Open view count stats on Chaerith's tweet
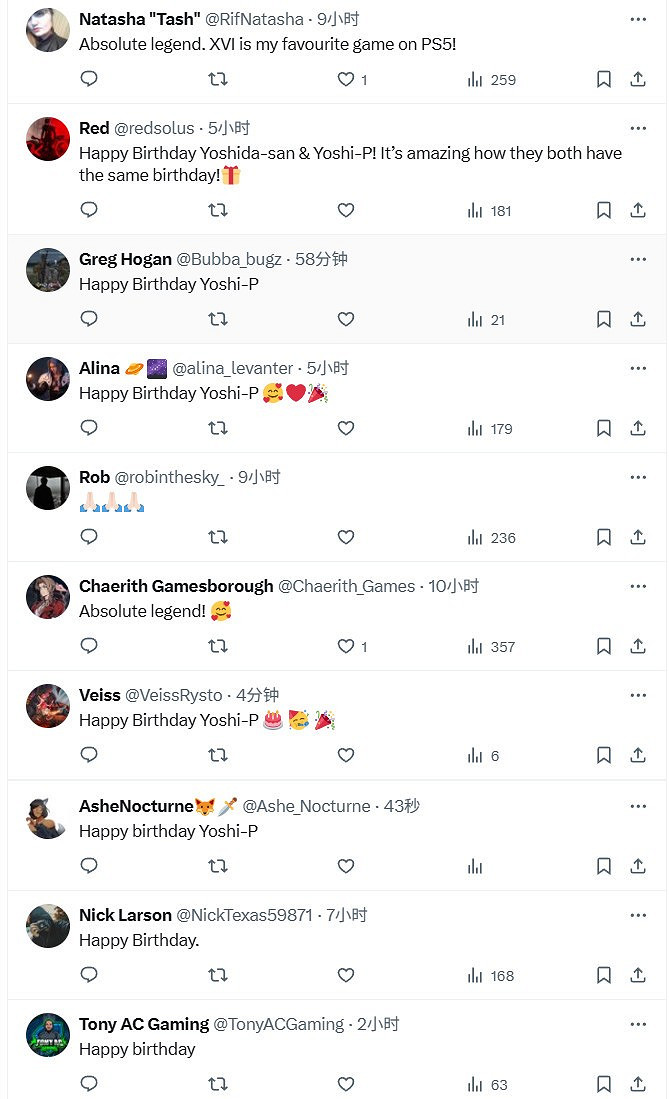669x1099 pixels. [475, 646]
